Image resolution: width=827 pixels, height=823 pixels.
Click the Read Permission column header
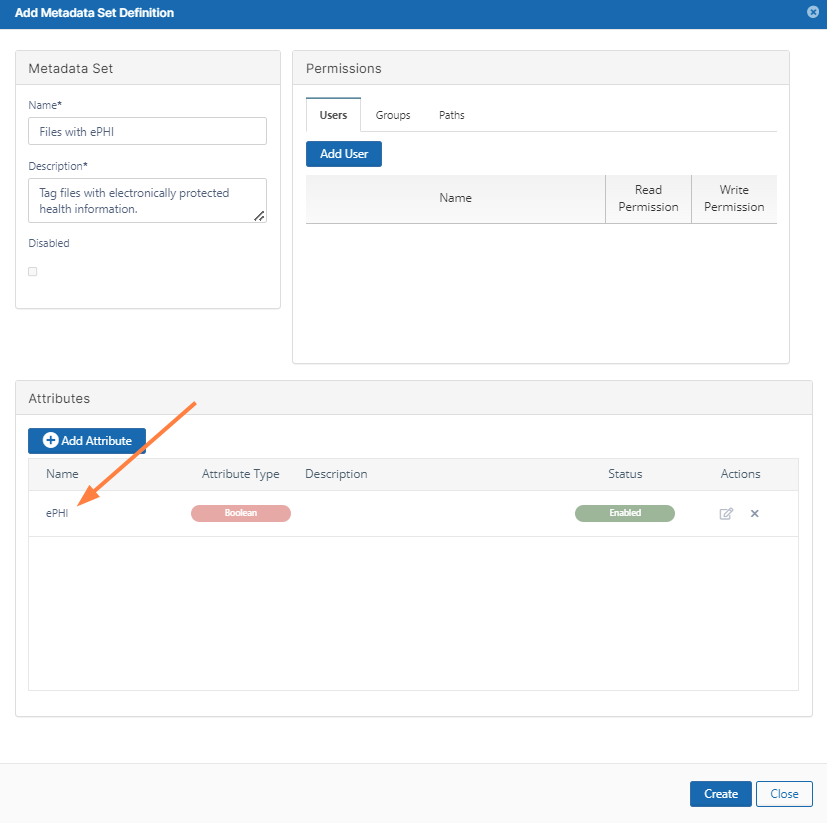click(x=648, y=198)
